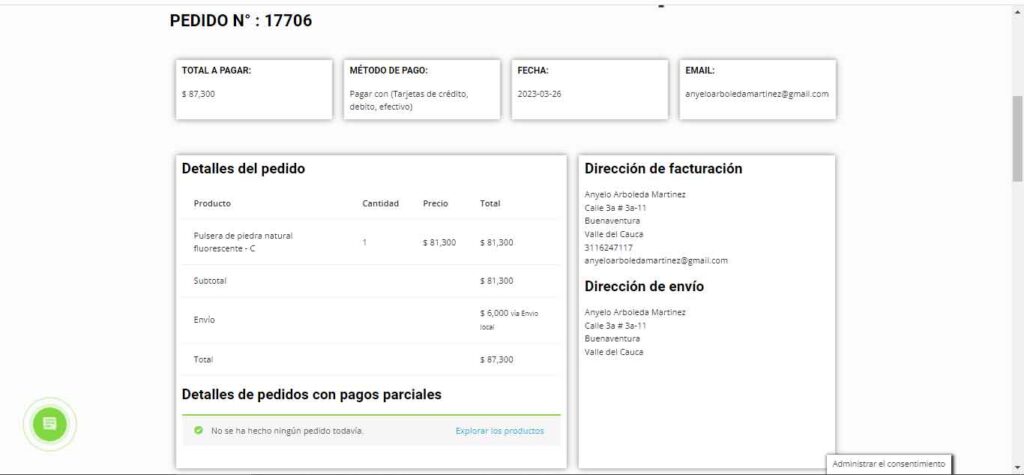Viewport: 1024px width, 475px height.
Task: Open the Explorar los productos link
Action: [499, 431]
